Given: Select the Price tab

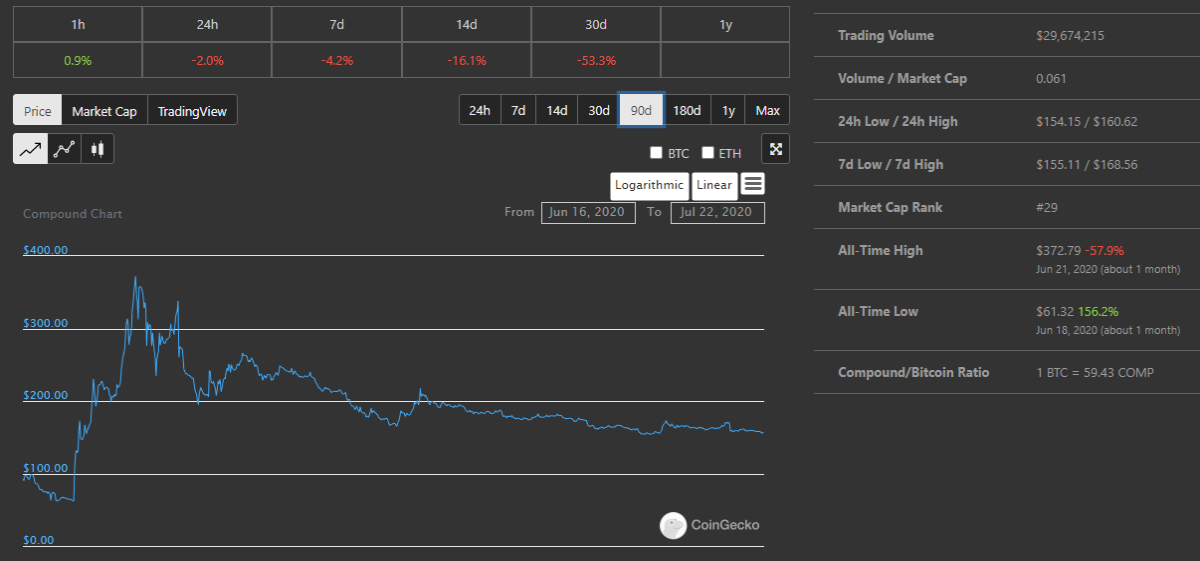Looking at the screenshot, I should (x=38, y=111).
